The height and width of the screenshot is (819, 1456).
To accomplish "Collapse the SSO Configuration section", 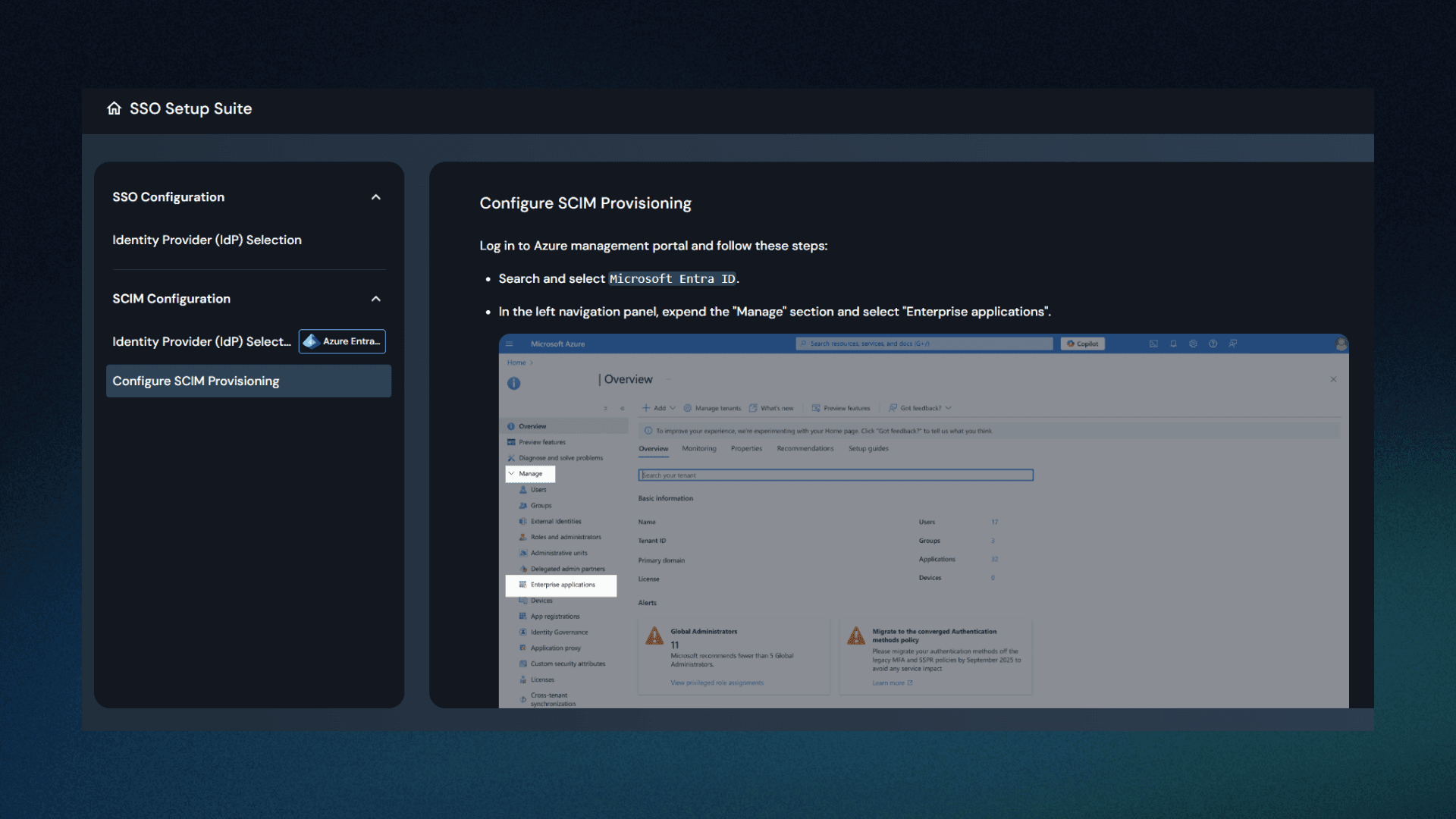I will [x=376, y=196].
